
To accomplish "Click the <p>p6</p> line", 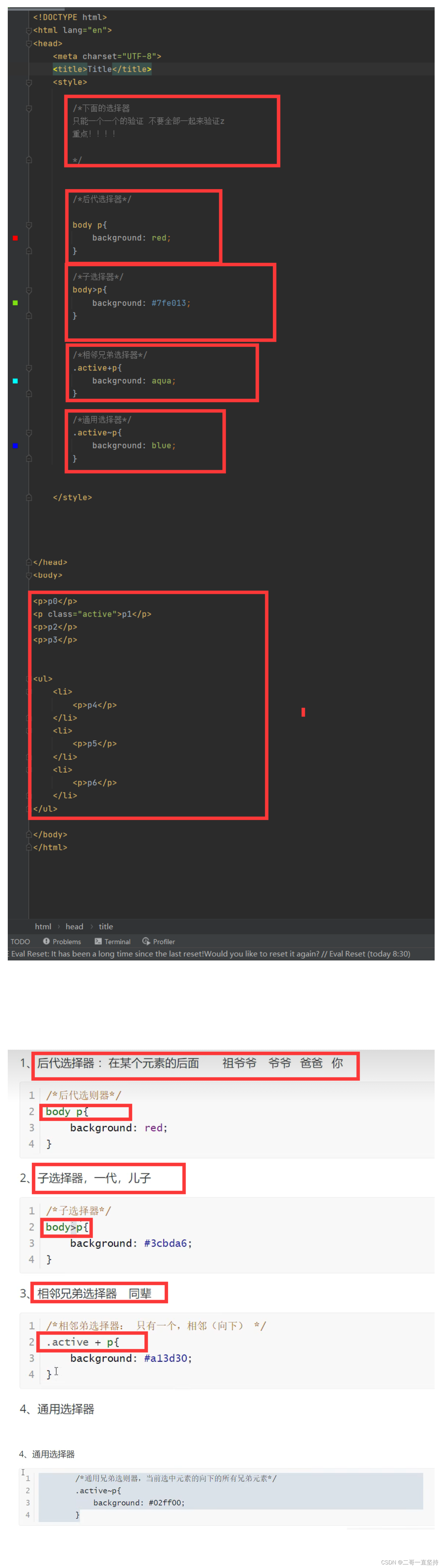I will (x=94, y=783).
